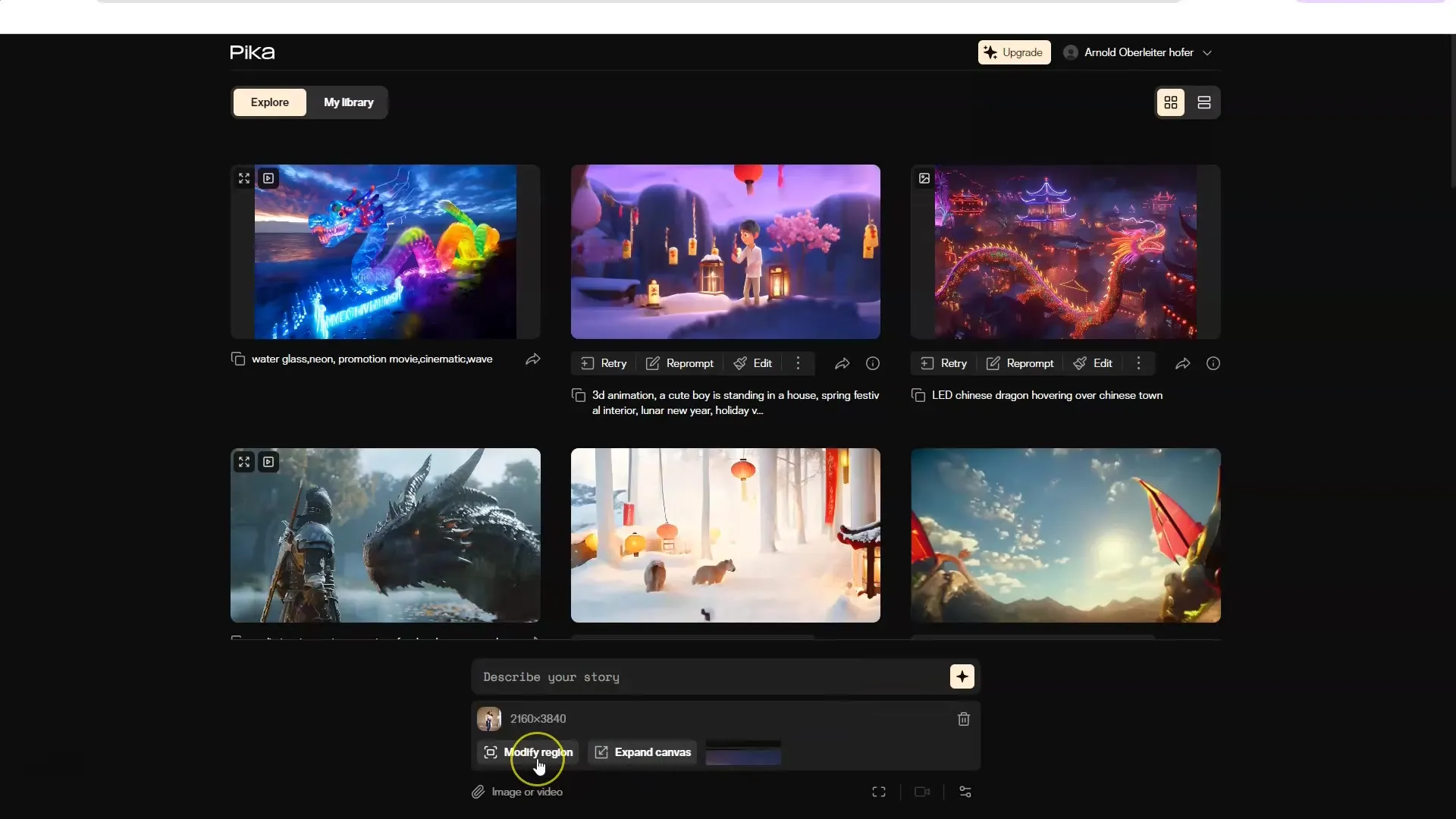The image size is (1456, 819).
Task: Switch to Explore tab
Action: 270,102
